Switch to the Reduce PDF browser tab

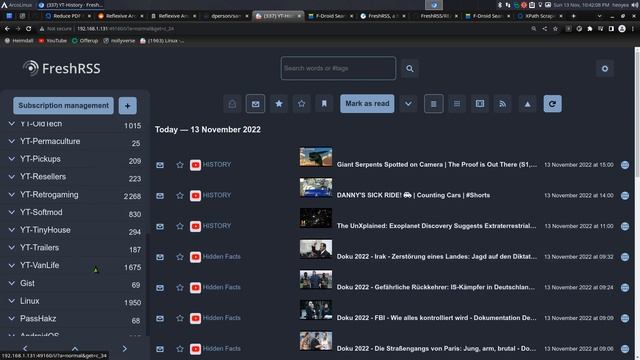[x=67, y=16]
